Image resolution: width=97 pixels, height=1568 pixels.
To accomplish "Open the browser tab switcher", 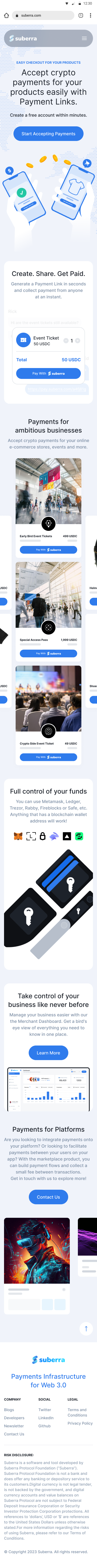I will point(81,15).
